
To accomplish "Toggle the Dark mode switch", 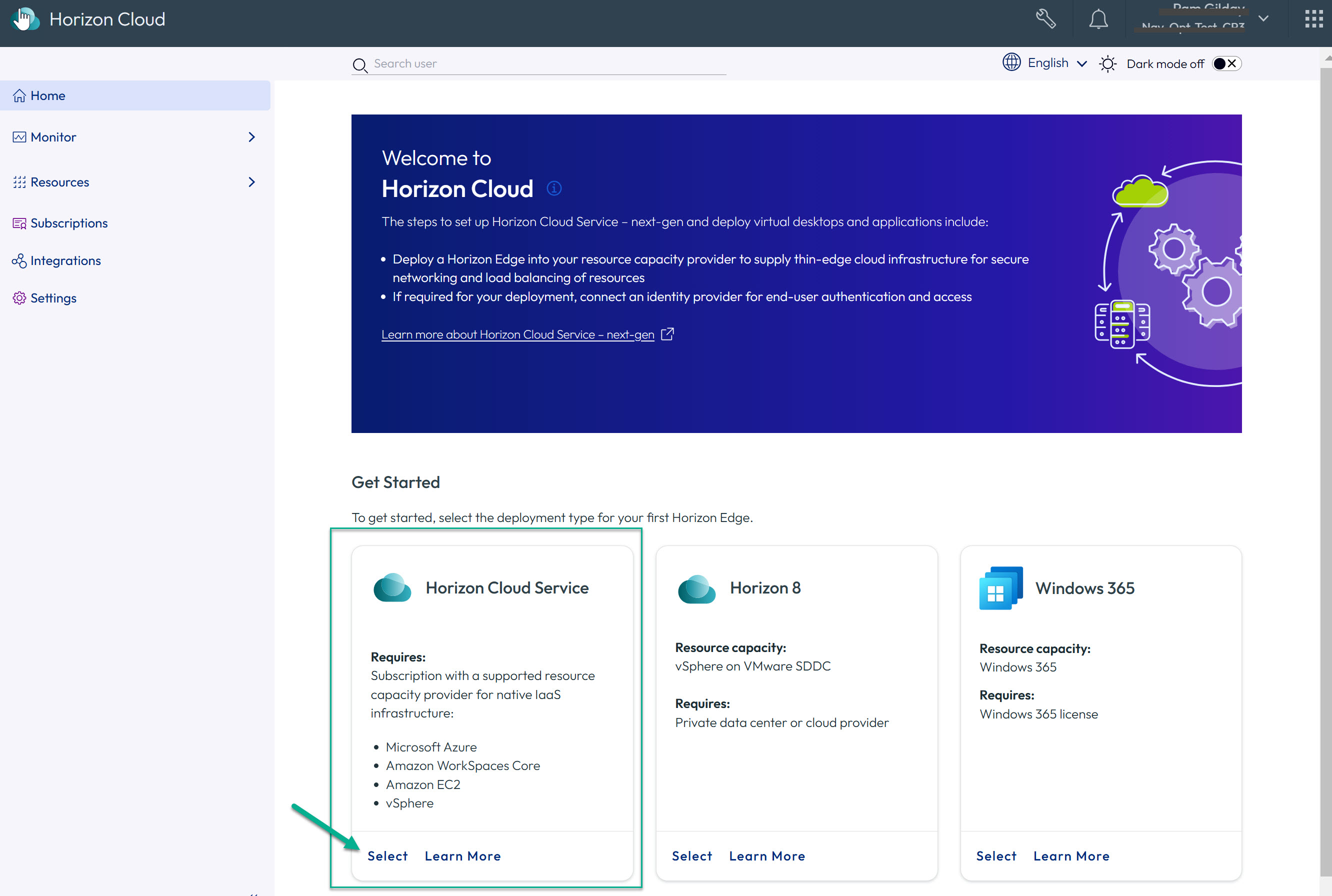I will point(1226,63).
